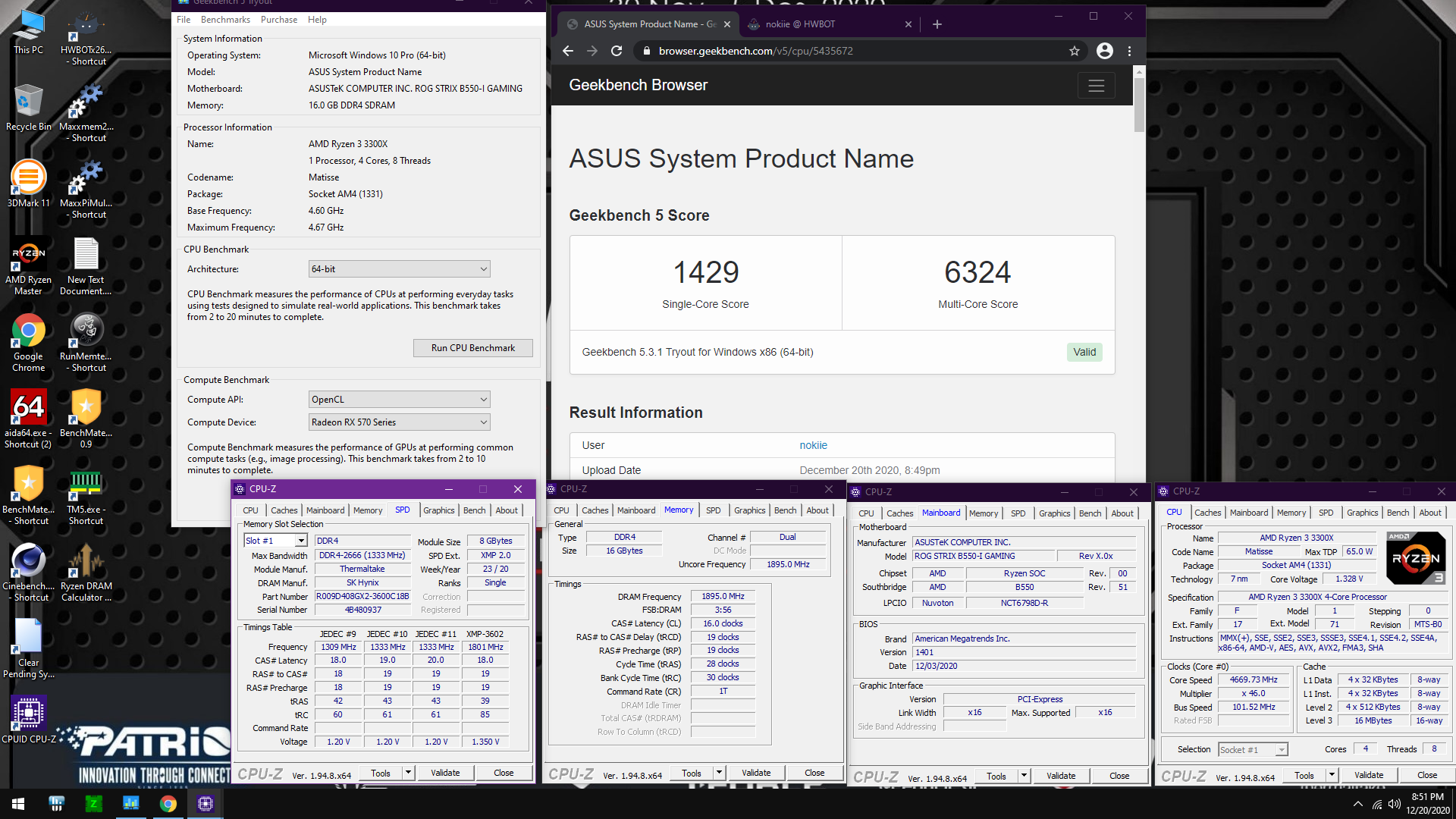The image size is (1456, 819).
Task: Click Windows Start button
Action: [18, 804]
